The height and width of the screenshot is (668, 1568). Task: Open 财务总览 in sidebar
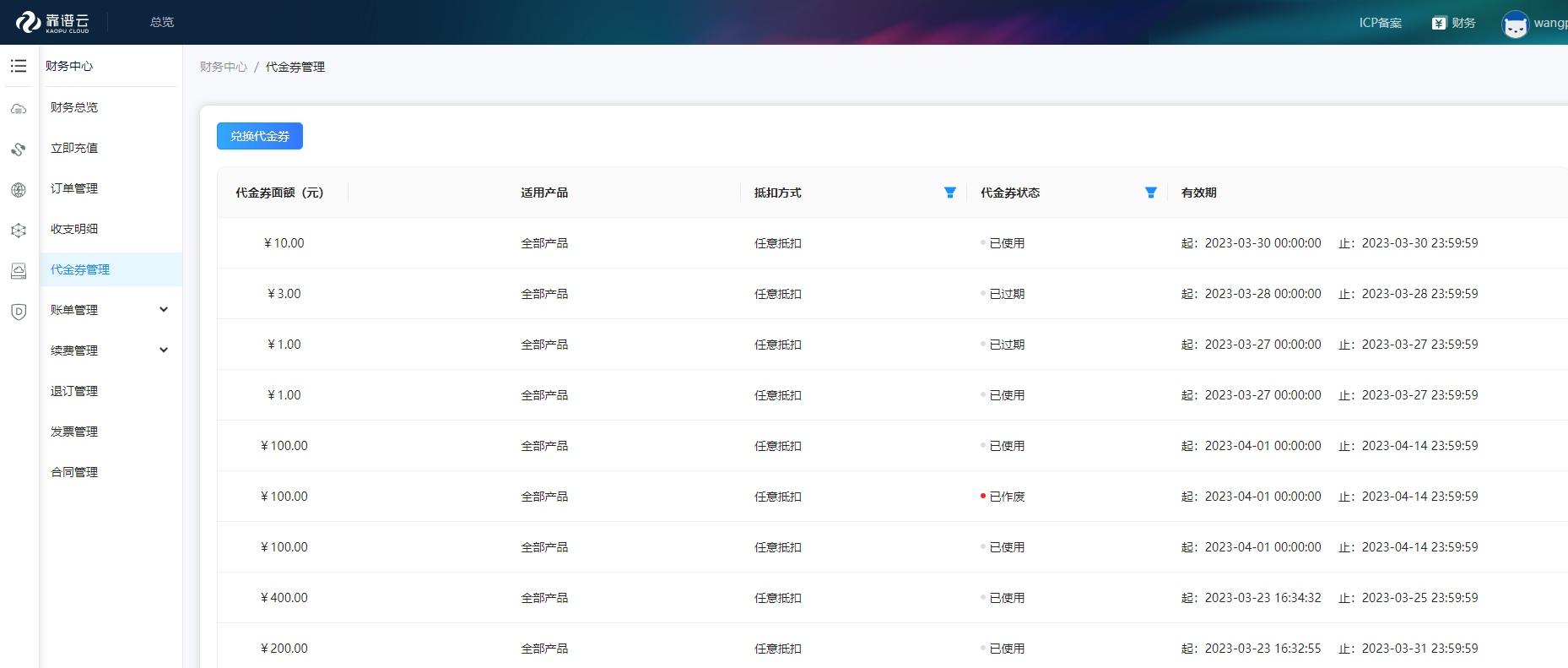click(74, 107)
